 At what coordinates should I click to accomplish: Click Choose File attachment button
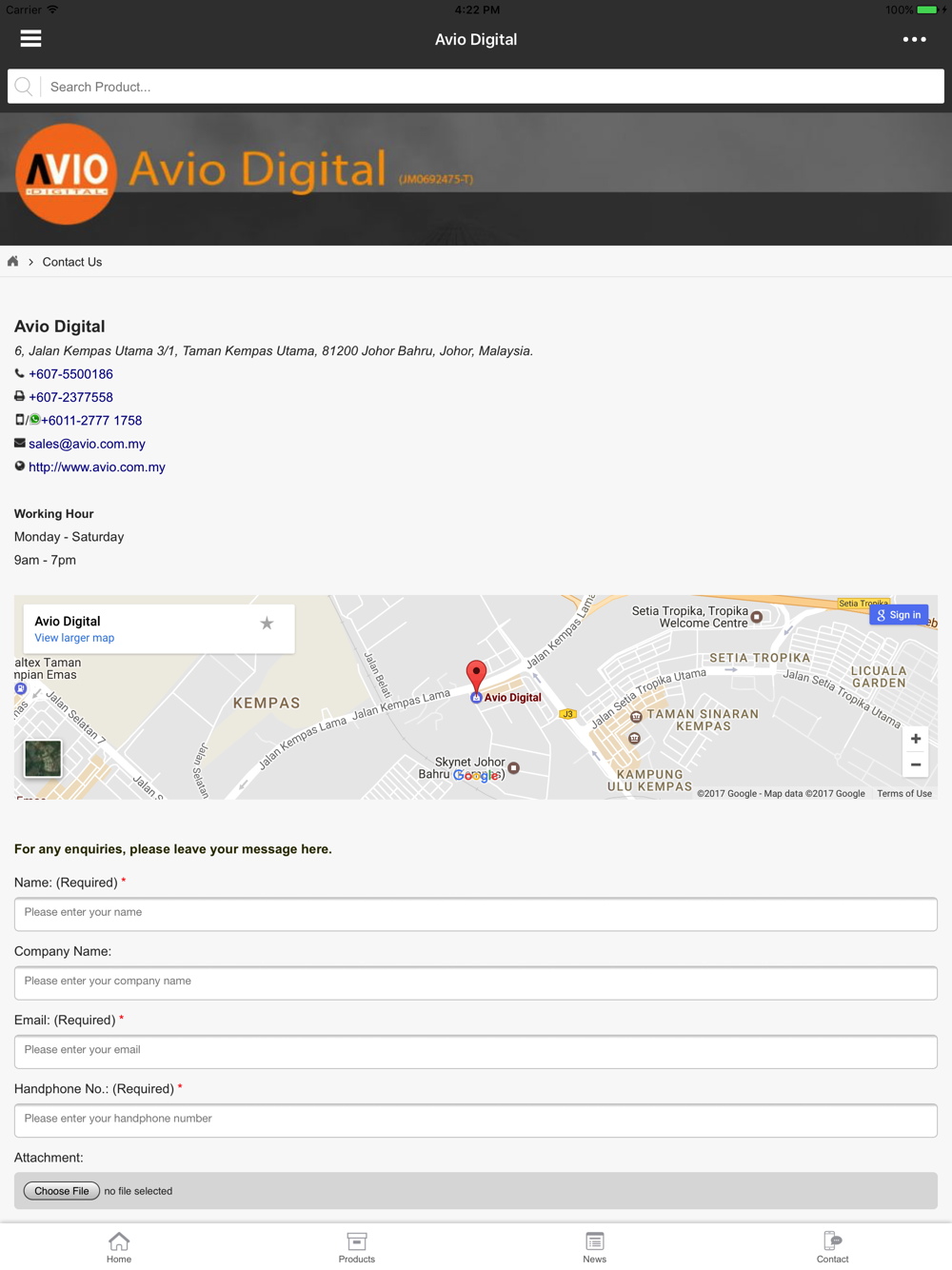click(x=62, y=1191)
